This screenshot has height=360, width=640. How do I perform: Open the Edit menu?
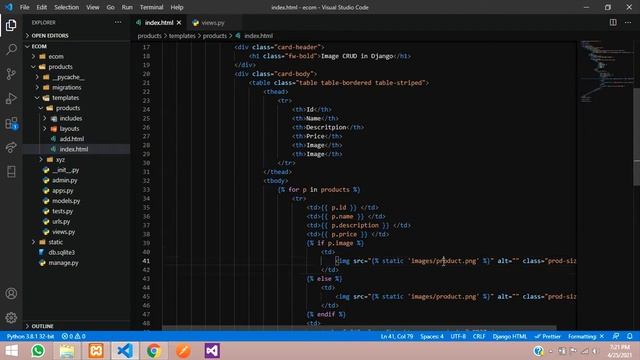tap(42, 7)
